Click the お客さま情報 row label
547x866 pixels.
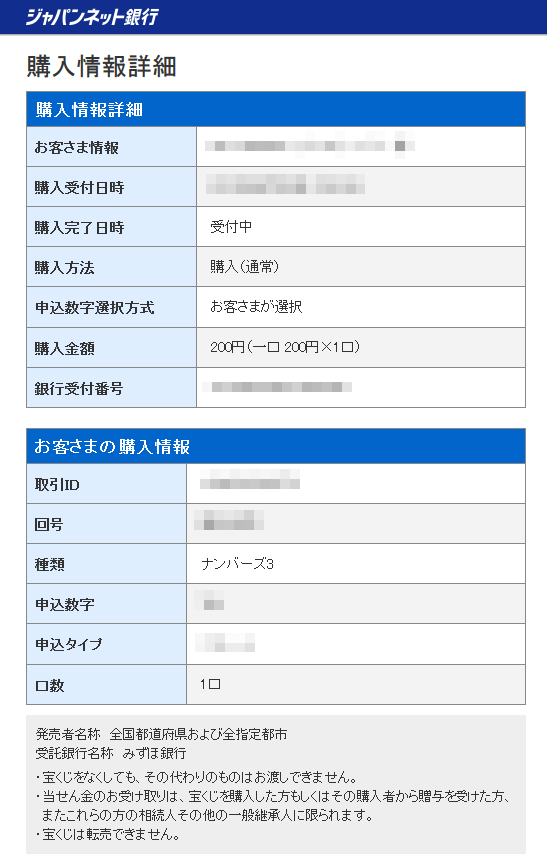[x=76, y=147]
